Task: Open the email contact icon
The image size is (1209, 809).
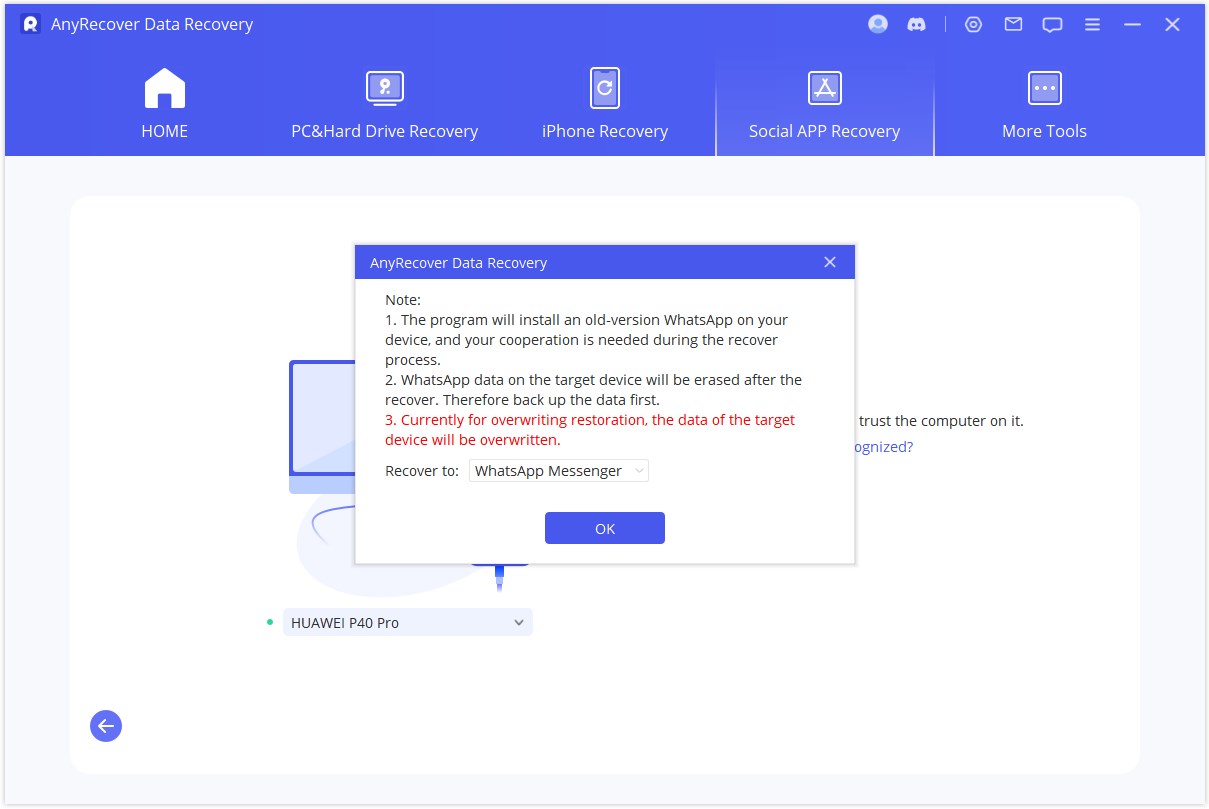Action: pyautogui.click(x=1012, y=24)
